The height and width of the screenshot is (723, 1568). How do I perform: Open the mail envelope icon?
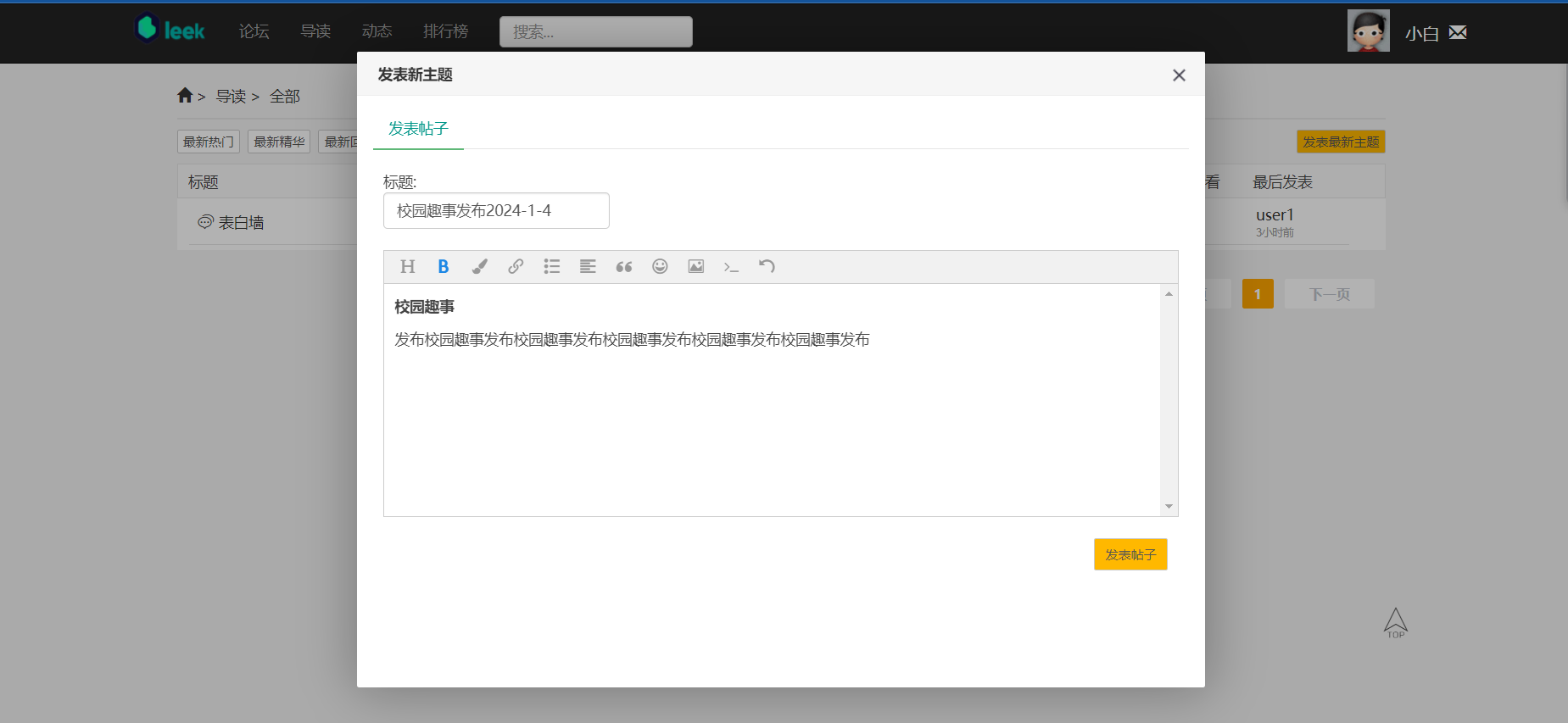point(1458,33)
